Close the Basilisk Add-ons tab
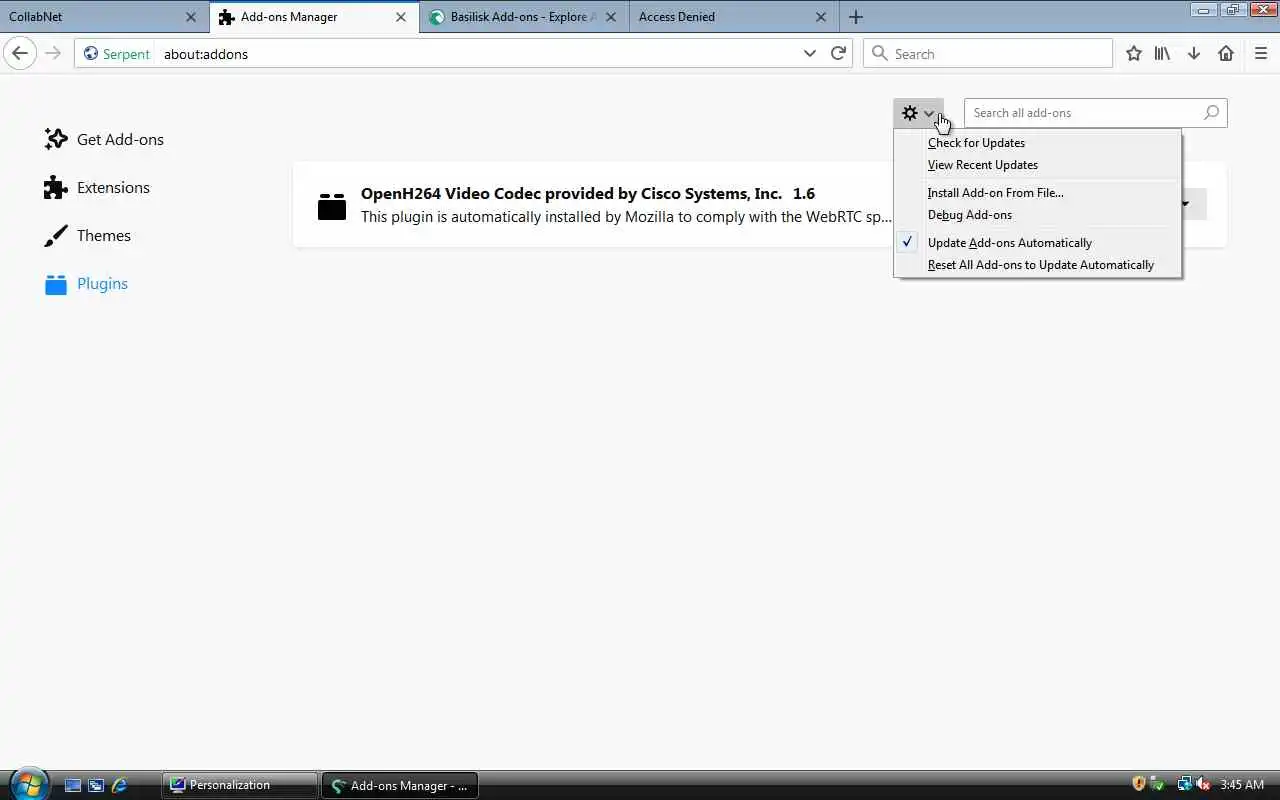Viewport: 1280px width, 800px height. [611, 17]
